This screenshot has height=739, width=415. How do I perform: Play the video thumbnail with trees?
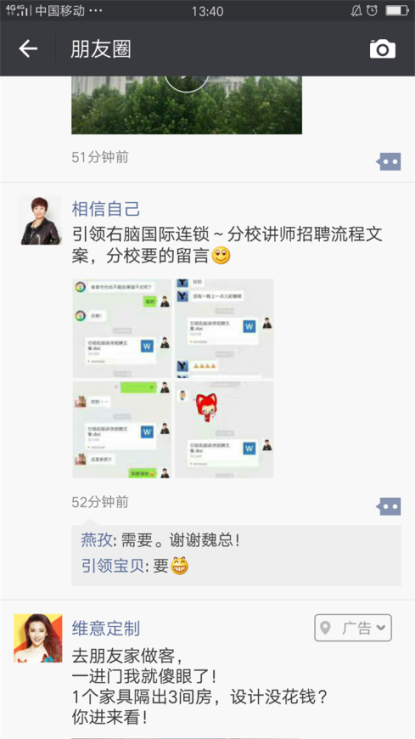click(187, 105)
